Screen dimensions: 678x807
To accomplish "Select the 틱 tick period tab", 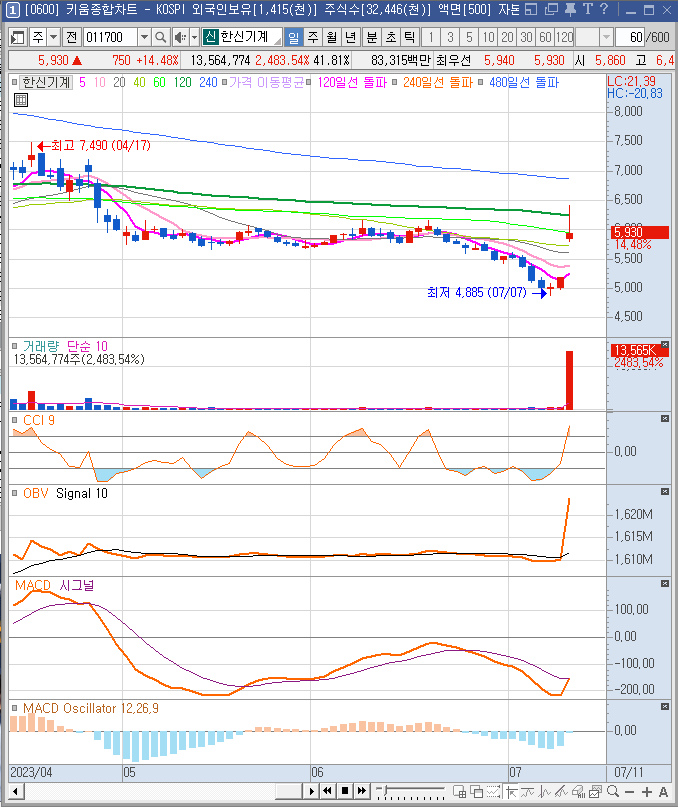I will coord(410,37).
